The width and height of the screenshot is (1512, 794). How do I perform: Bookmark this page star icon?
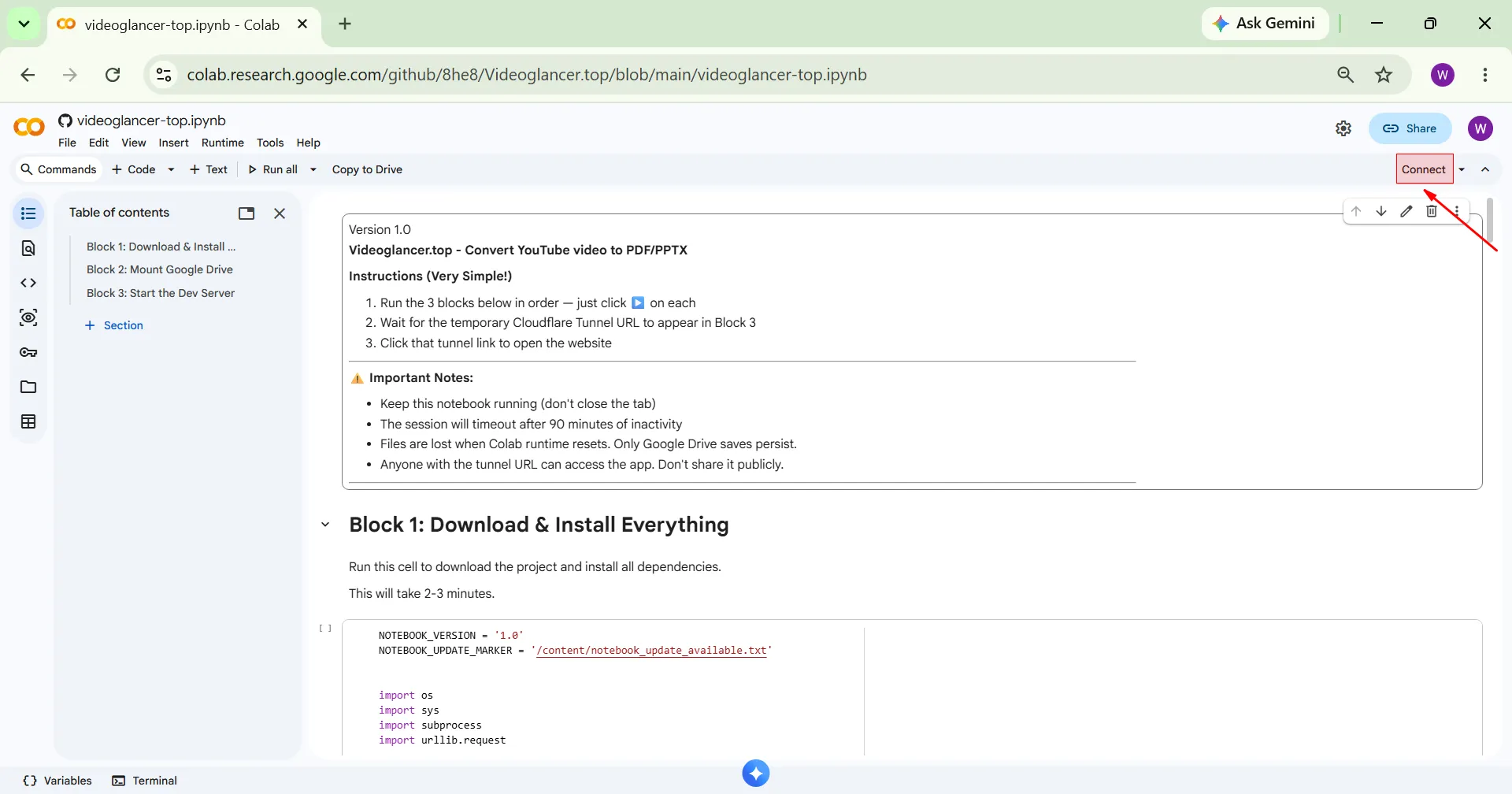coord(1384,75)
